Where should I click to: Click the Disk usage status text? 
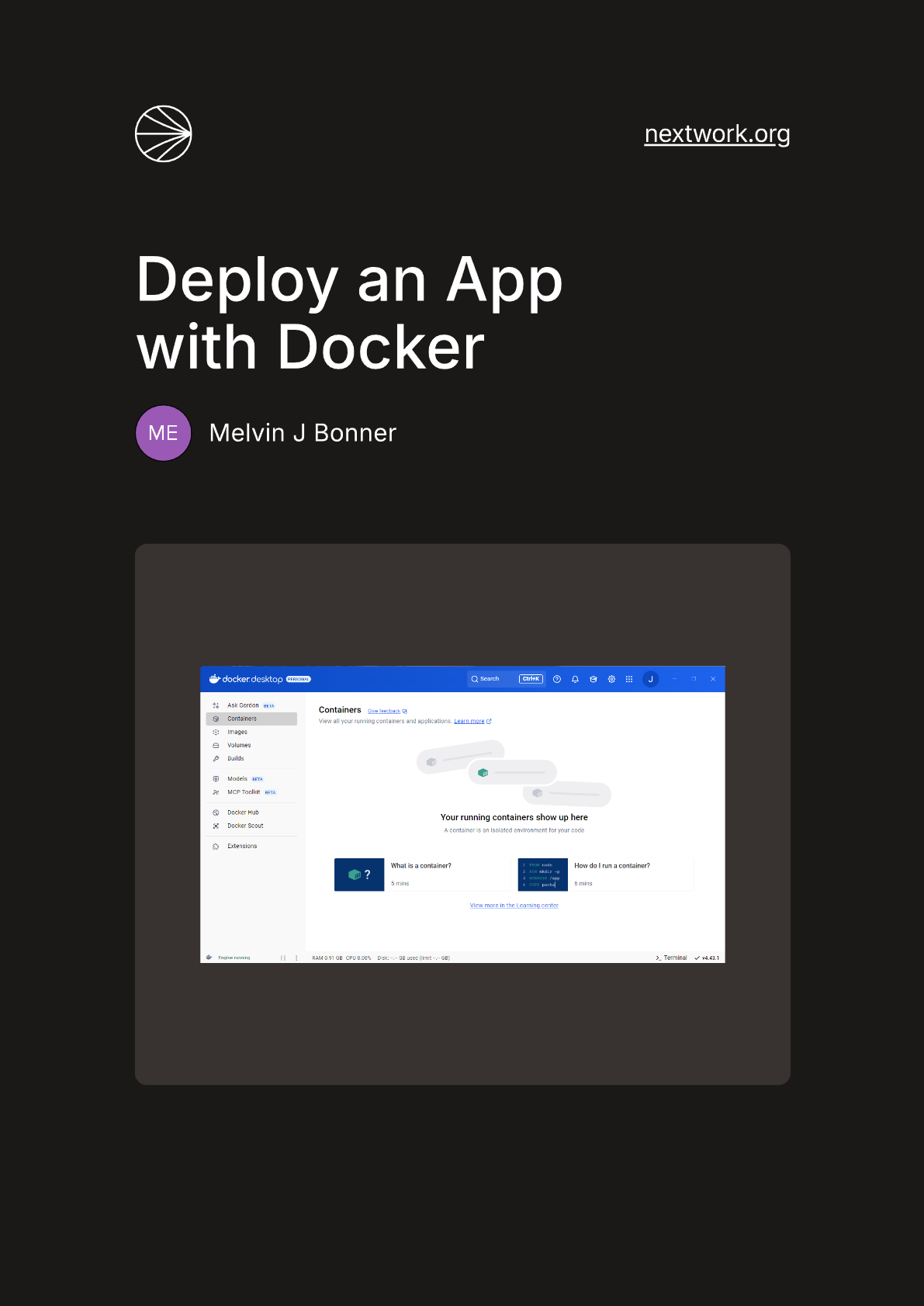(414, 958)
